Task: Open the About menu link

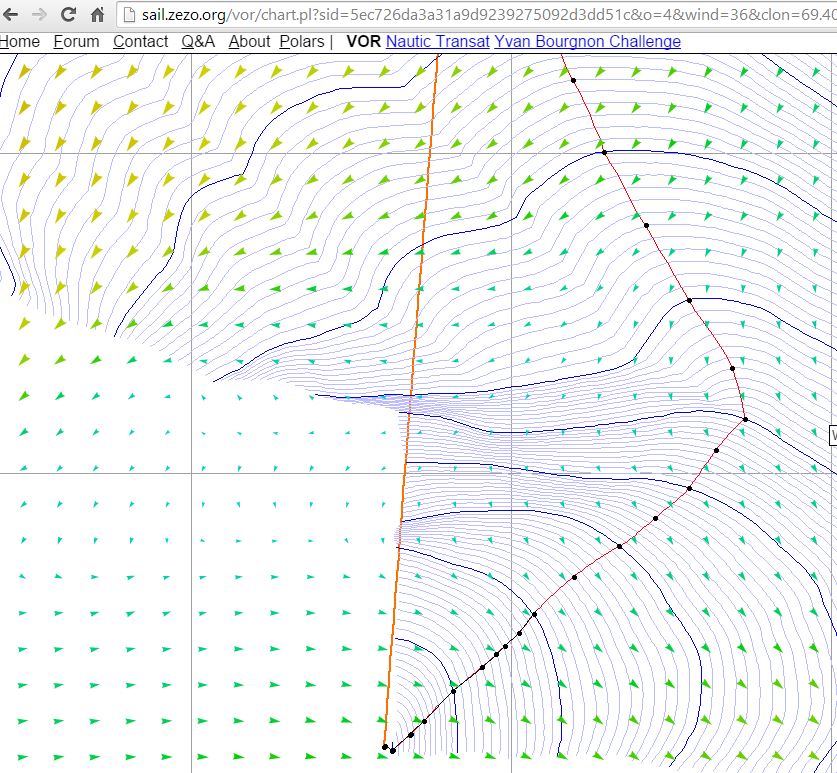Action: (249, 41)
